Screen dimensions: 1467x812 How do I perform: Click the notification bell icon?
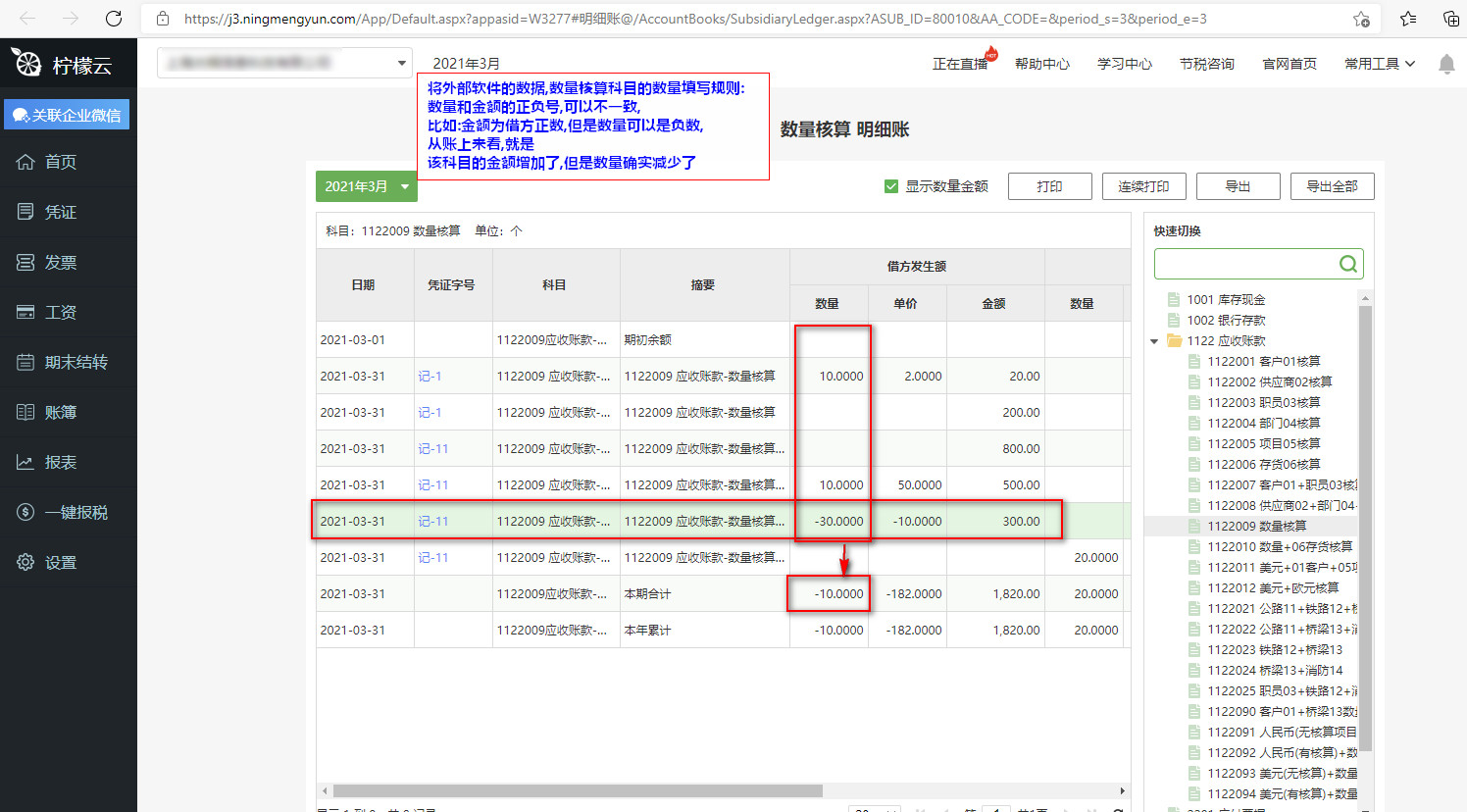tap(1445, 64)
